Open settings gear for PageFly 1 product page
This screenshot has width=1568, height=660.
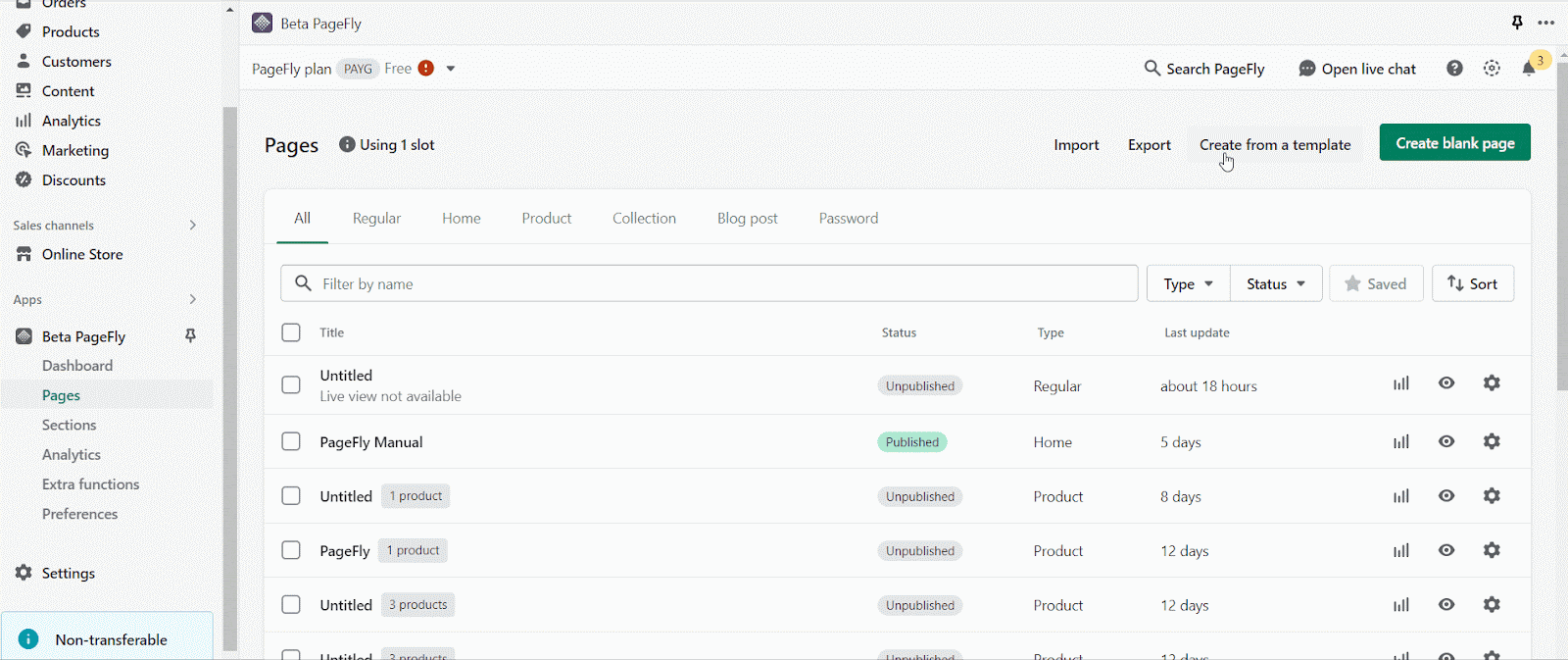1492,550
